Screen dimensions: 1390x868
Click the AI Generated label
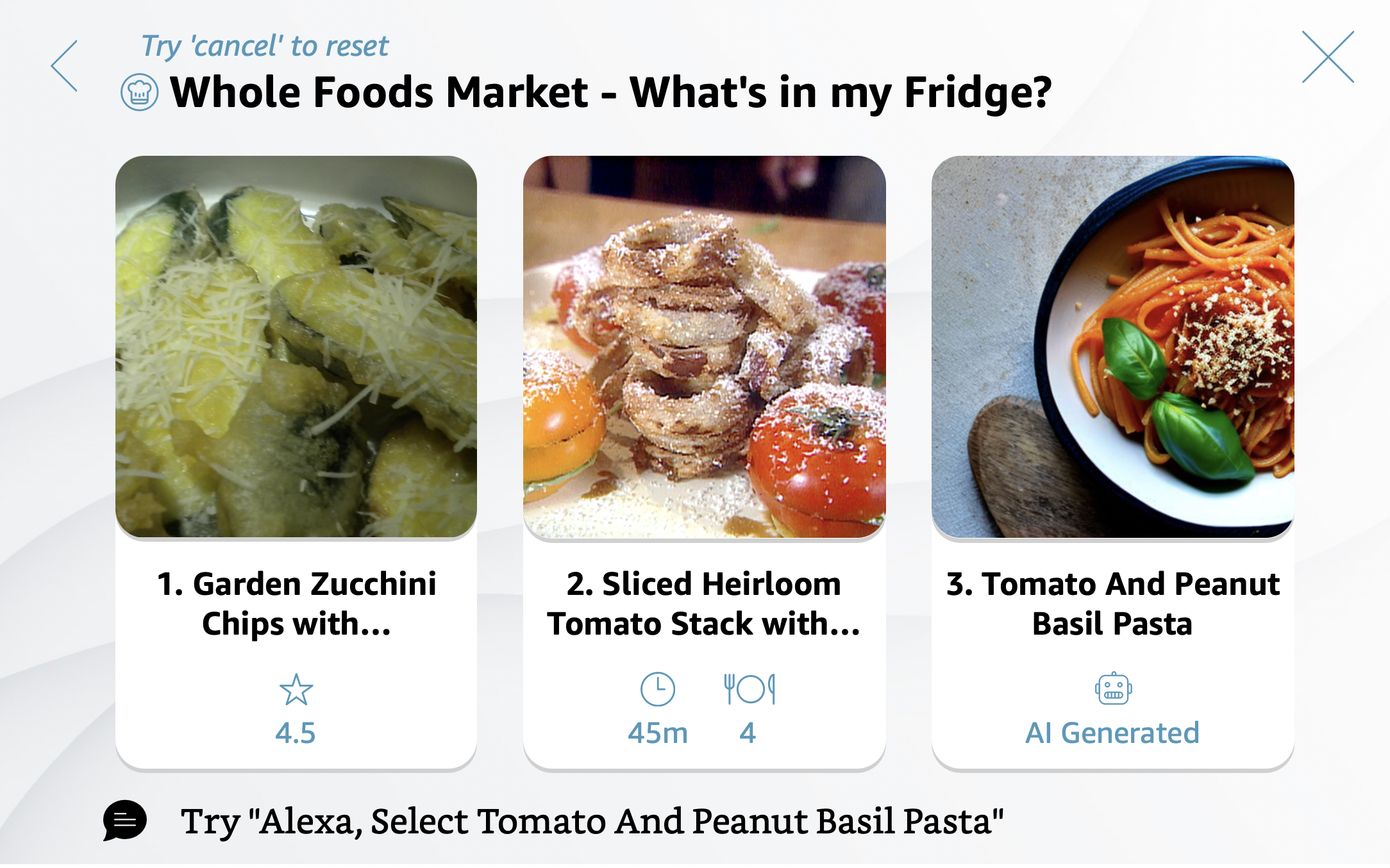click(1112, 733)
